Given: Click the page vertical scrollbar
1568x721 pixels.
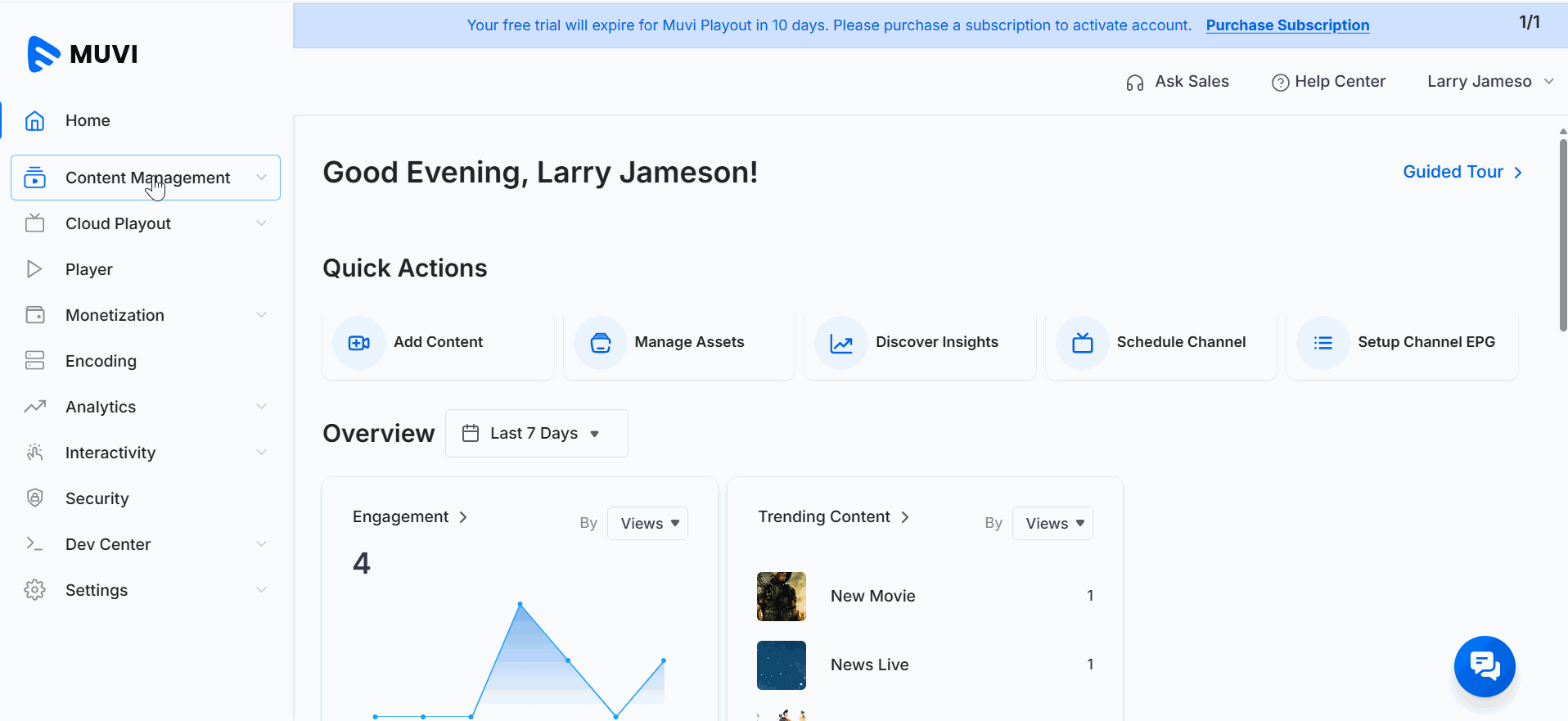Looking at the screenshot, I should click(1562, 236).
